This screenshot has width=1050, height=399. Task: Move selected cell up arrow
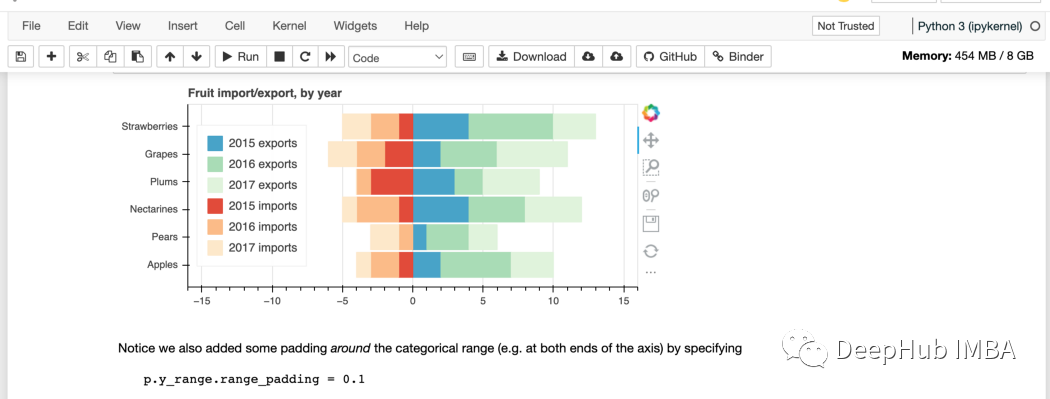(170, 57)
